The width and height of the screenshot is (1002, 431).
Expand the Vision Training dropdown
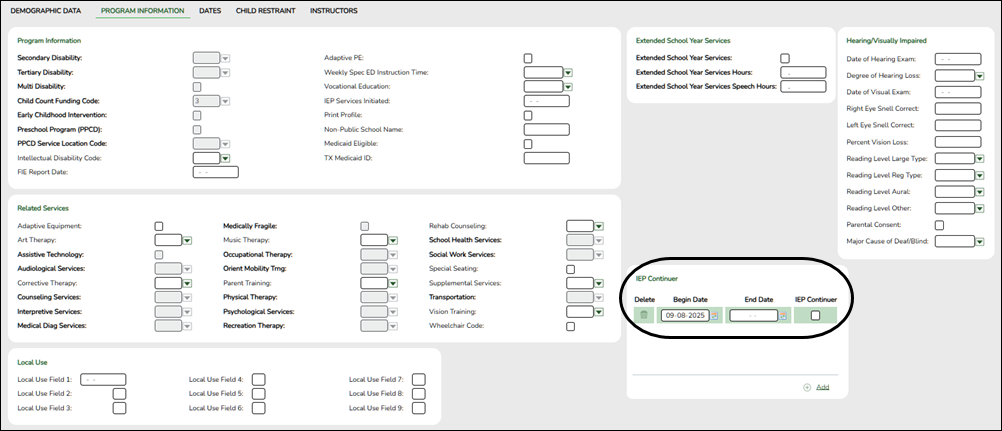click(599, 312)
